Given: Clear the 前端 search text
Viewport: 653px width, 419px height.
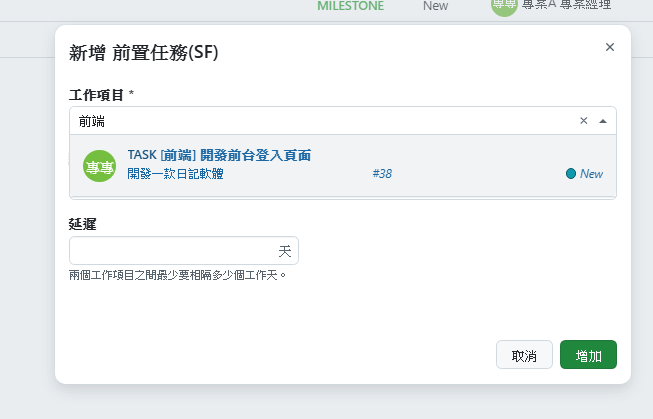Looking at the screenshot, I should [583, 121].
